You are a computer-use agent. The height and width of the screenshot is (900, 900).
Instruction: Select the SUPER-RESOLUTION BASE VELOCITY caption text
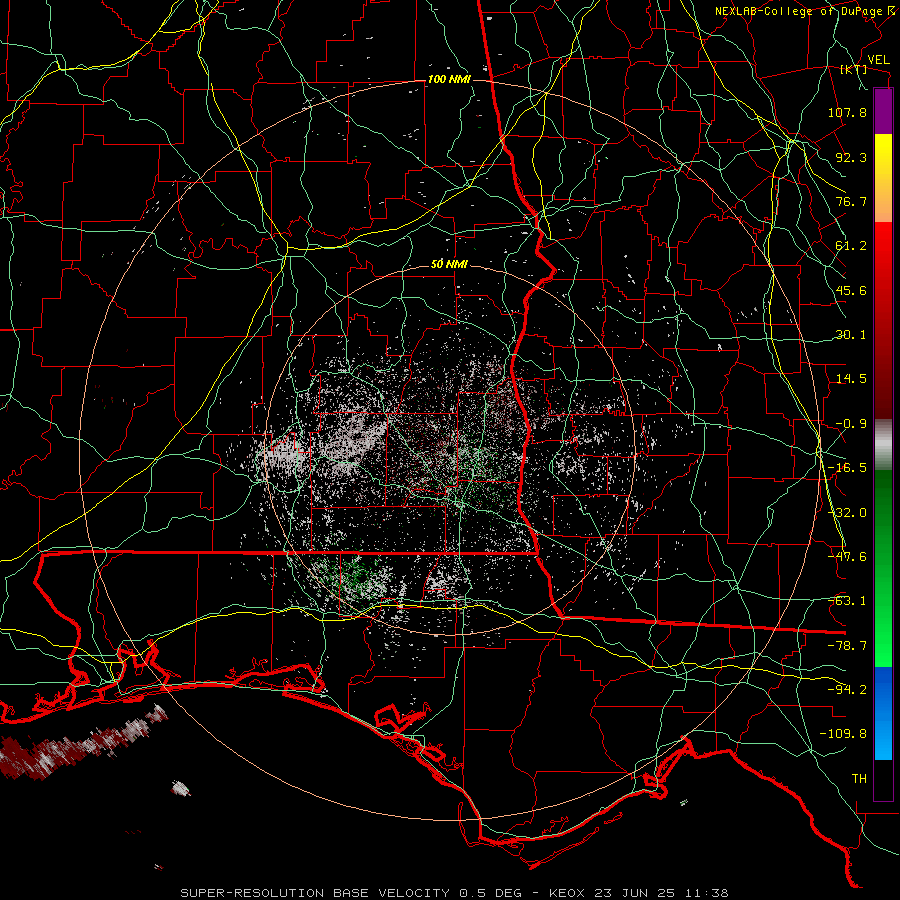point(315,893)
